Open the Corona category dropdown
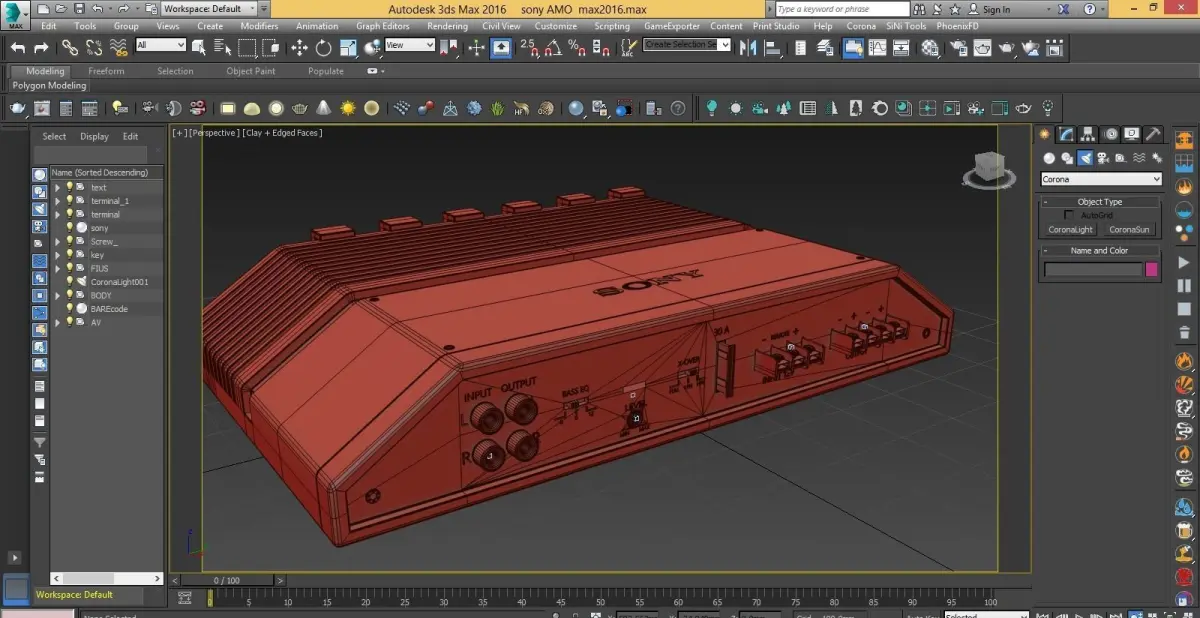The width and height of the screenshot is (1200, 618). [1101, 179]
